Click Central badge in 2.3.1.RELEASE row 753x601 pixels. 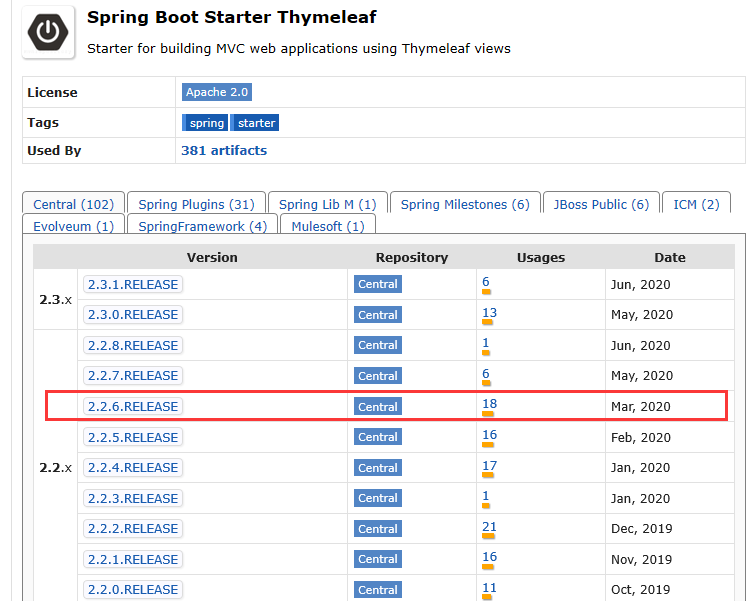click(378, 284)
